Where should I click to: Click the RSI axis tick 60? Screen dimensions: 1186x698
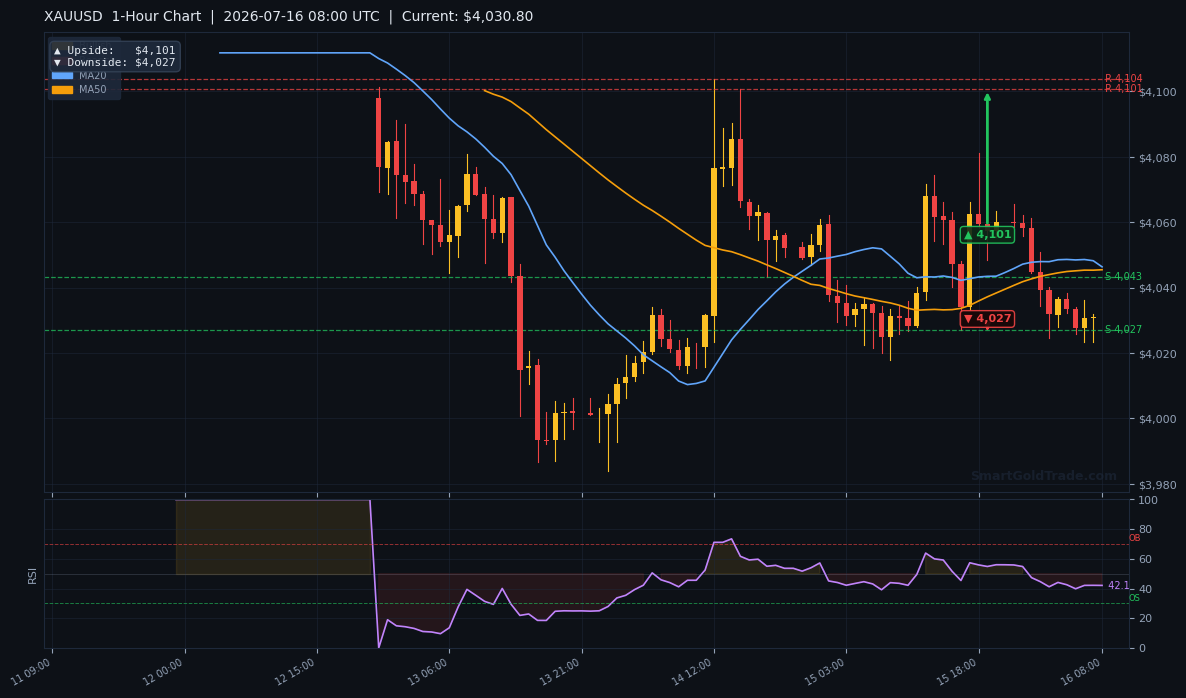click(1145, 560)
